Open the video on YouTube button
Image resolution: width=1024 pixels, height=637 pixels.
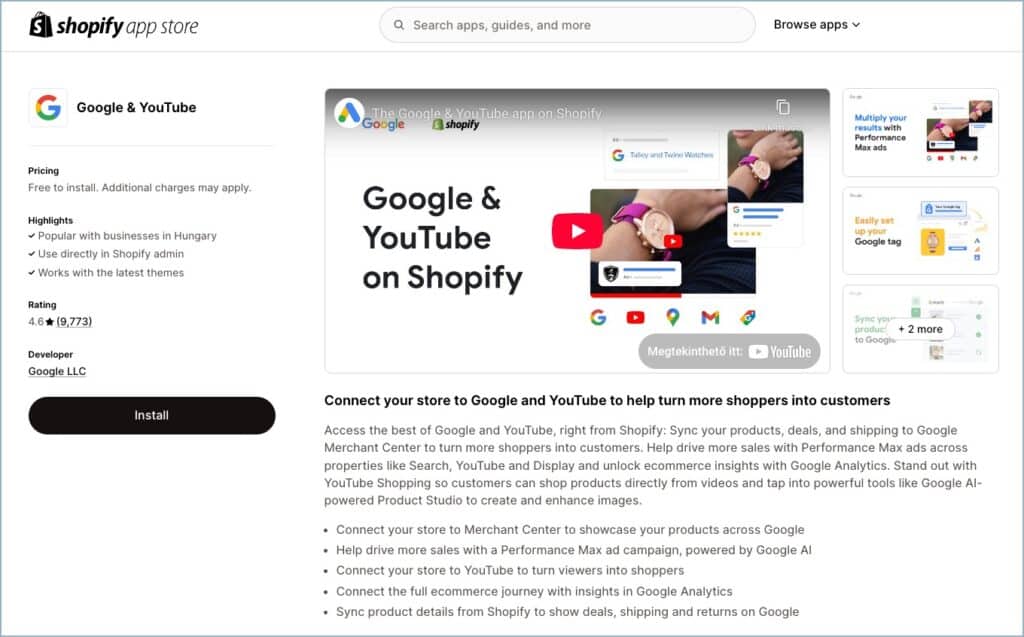pyautogui.click(x=729, y=351)
